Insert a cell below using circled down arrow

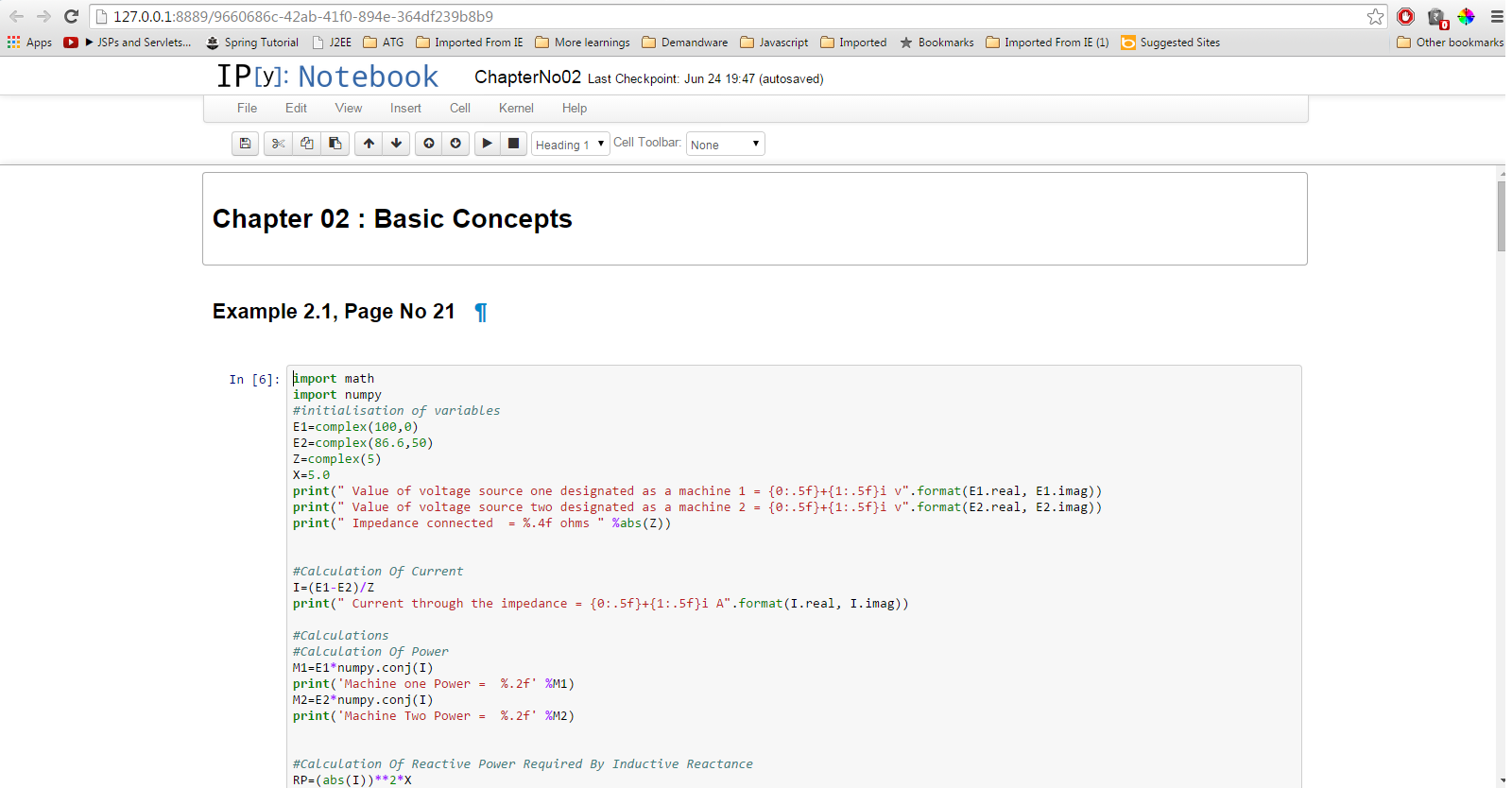click(x=455, y=144)
